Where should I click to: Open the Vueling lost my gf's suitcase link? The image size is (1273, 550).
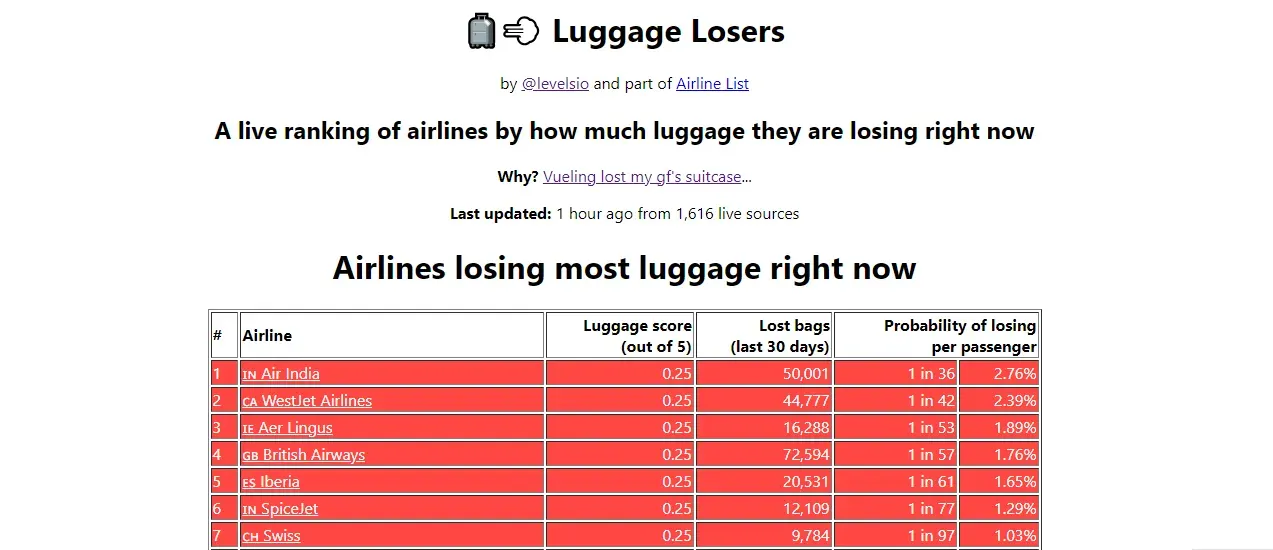(642, 177)
